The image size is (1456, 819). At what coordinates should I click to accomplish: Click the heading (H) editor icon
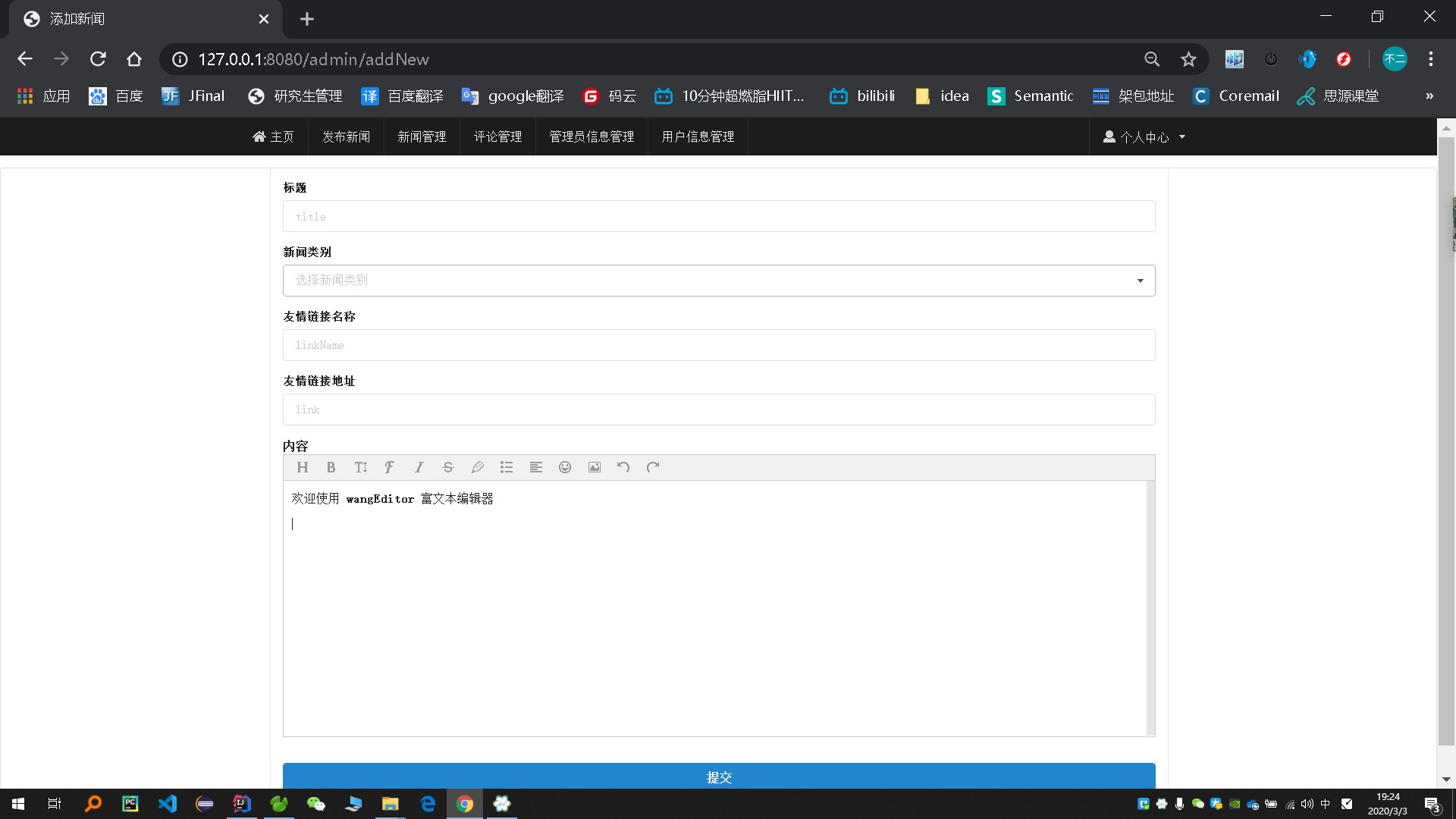[302, 467]
